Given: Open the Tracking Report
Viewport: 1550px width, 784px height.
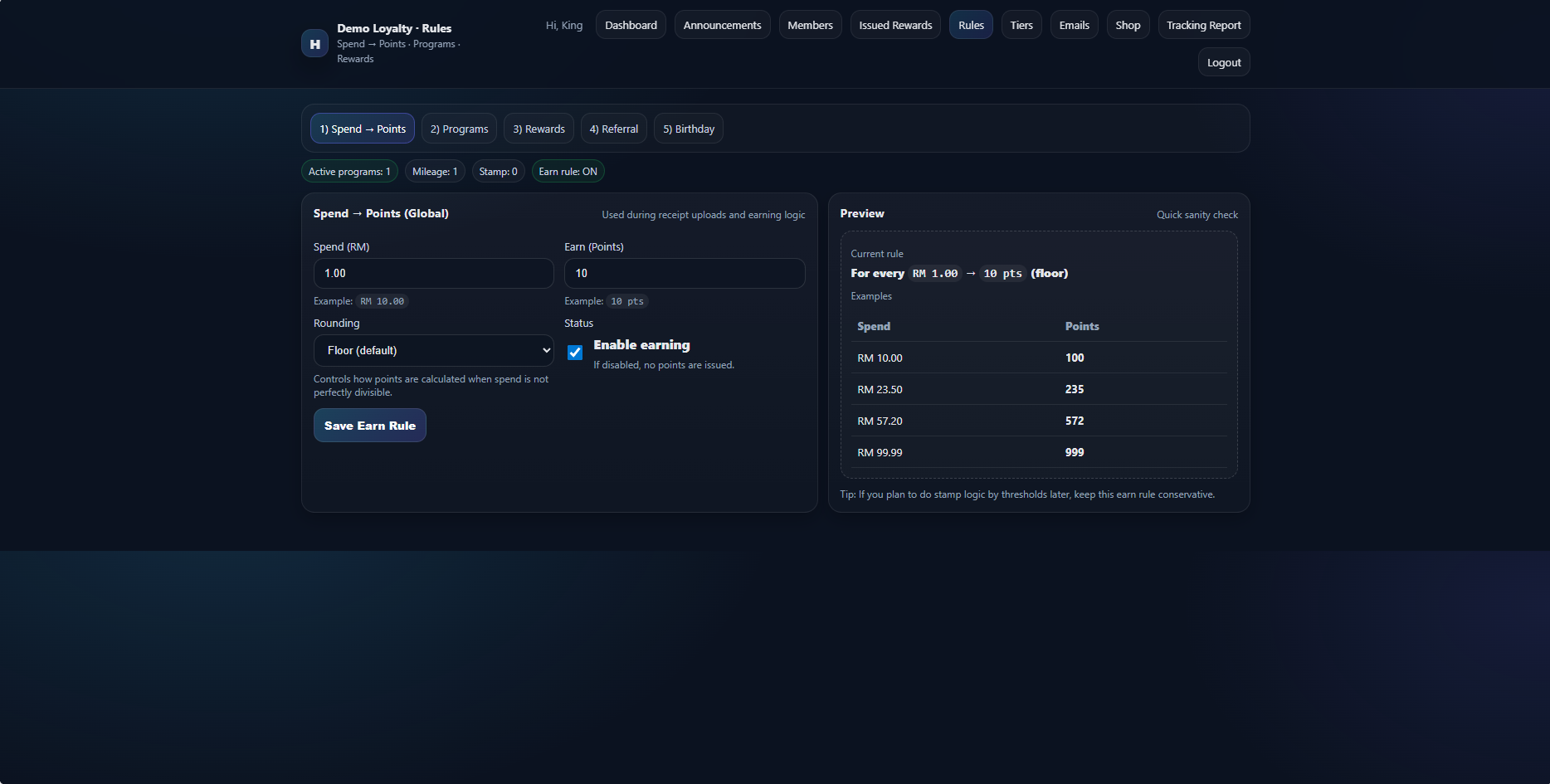Looking at the screenshot, I should click(1203, 25).
